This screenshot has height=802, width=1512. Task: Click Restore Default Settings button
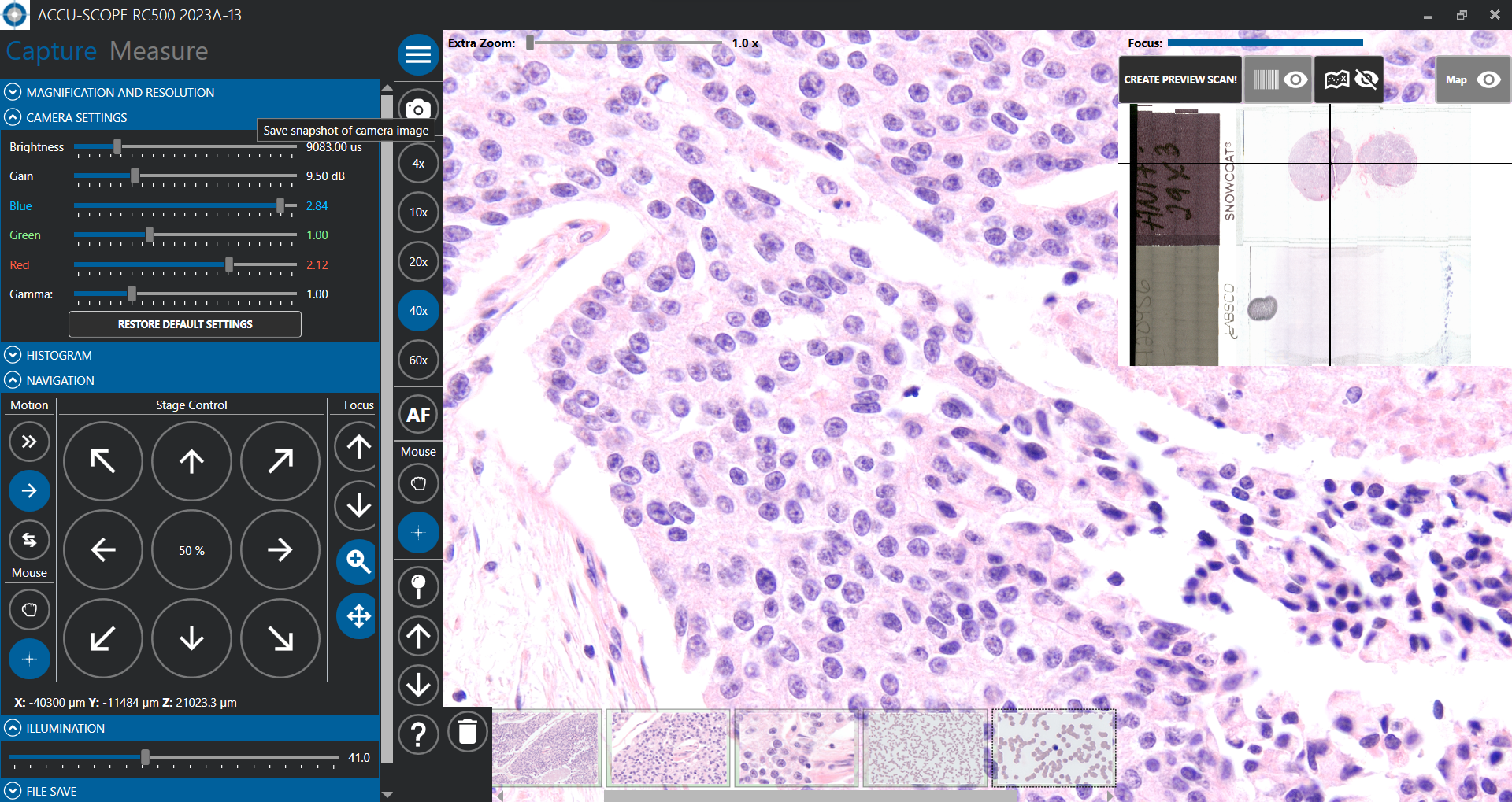(185, 324)
